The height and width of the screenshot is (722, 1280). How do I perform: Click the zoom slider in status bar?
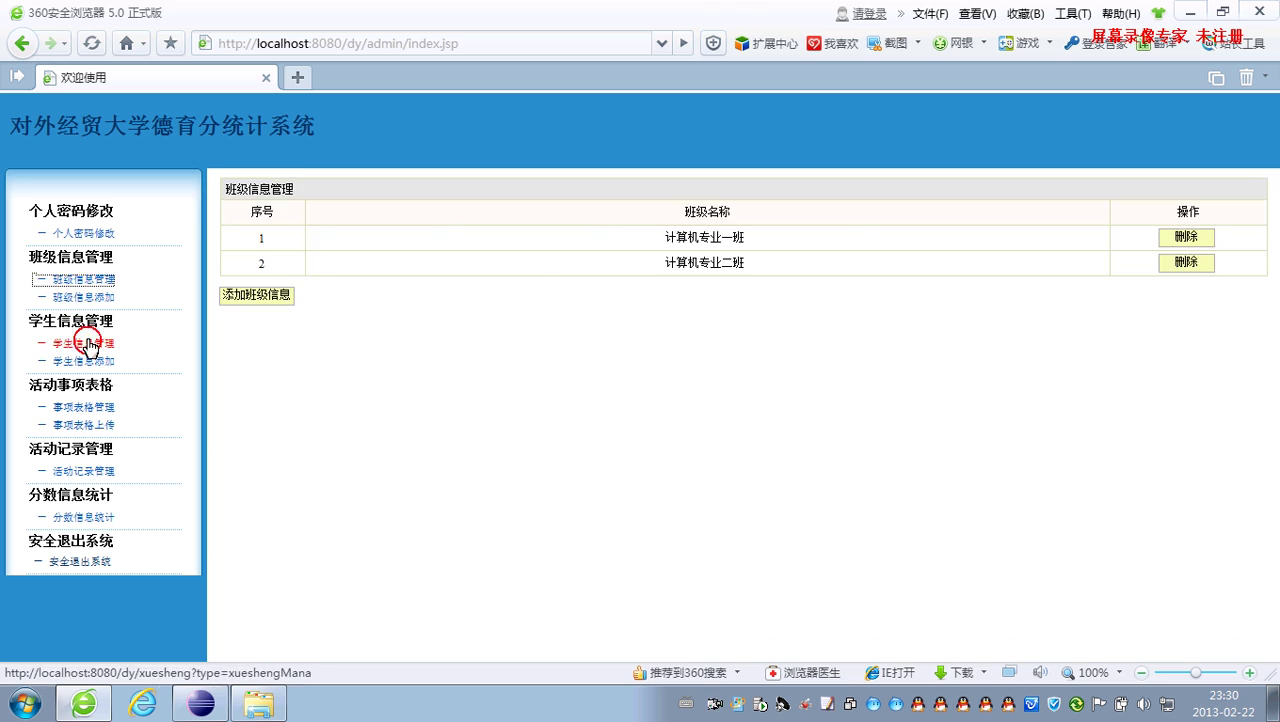click(x=1195, y=673)
